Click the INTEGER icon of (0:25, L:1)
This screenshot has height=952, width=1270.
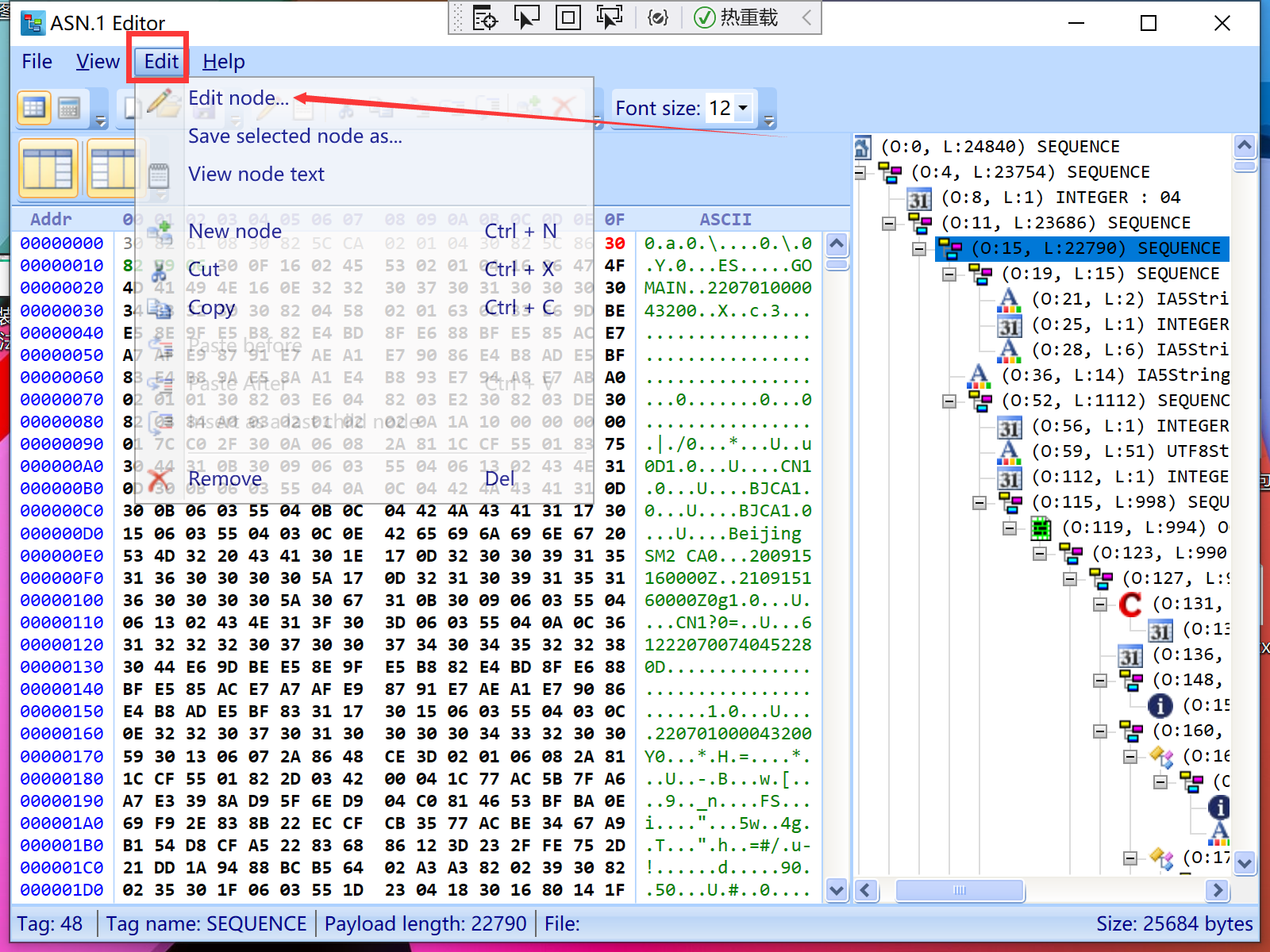1009,325
